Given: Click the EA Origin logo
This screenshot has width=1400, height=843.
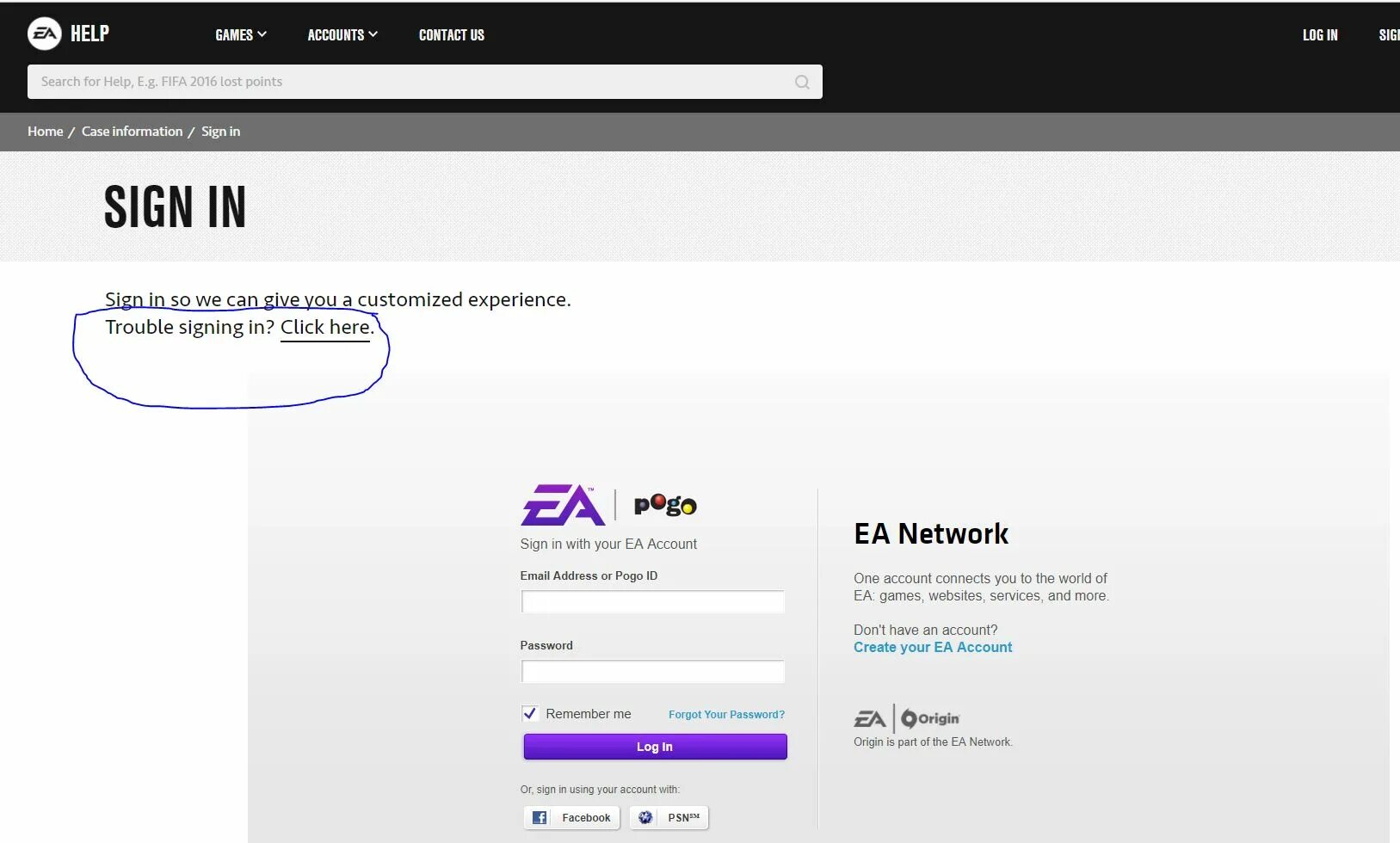Looking at the screenshot, I should pos(907,718).
